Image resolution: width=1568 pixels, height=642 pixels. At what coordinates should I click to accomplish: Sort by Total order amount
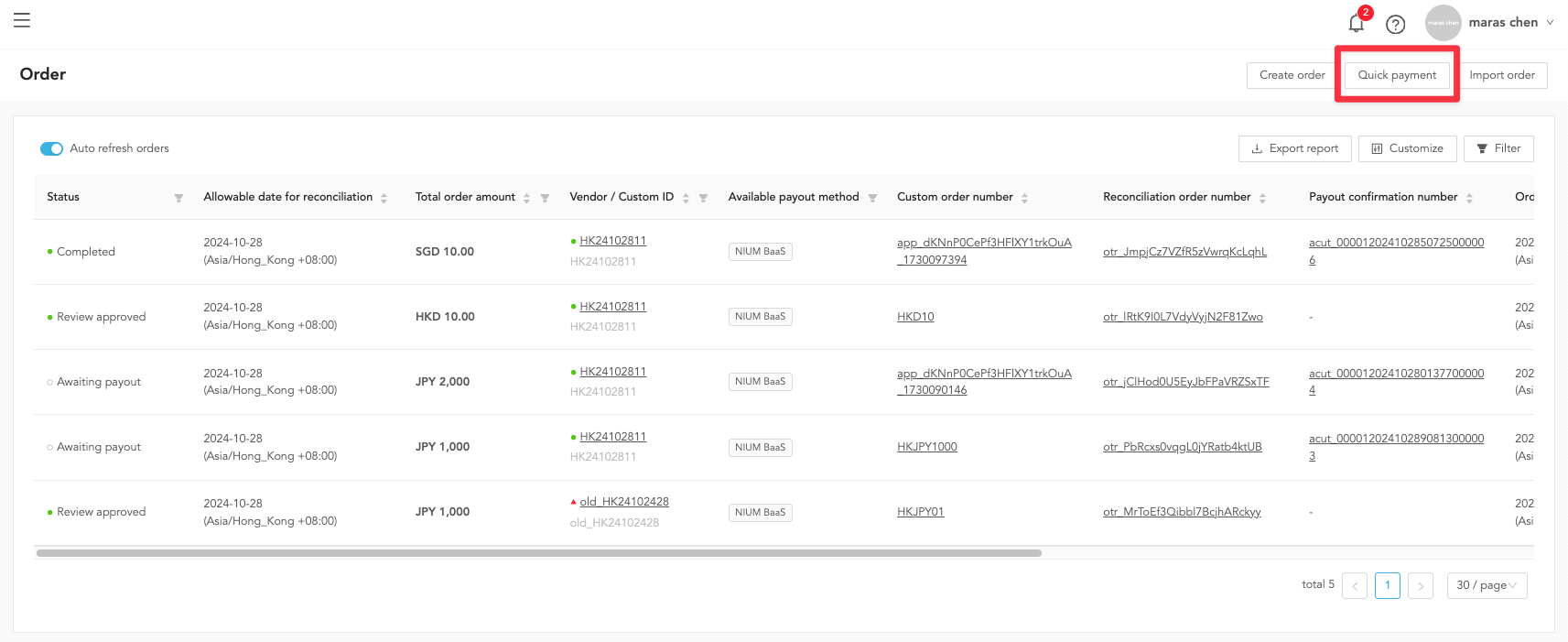(x=526, y=198)
